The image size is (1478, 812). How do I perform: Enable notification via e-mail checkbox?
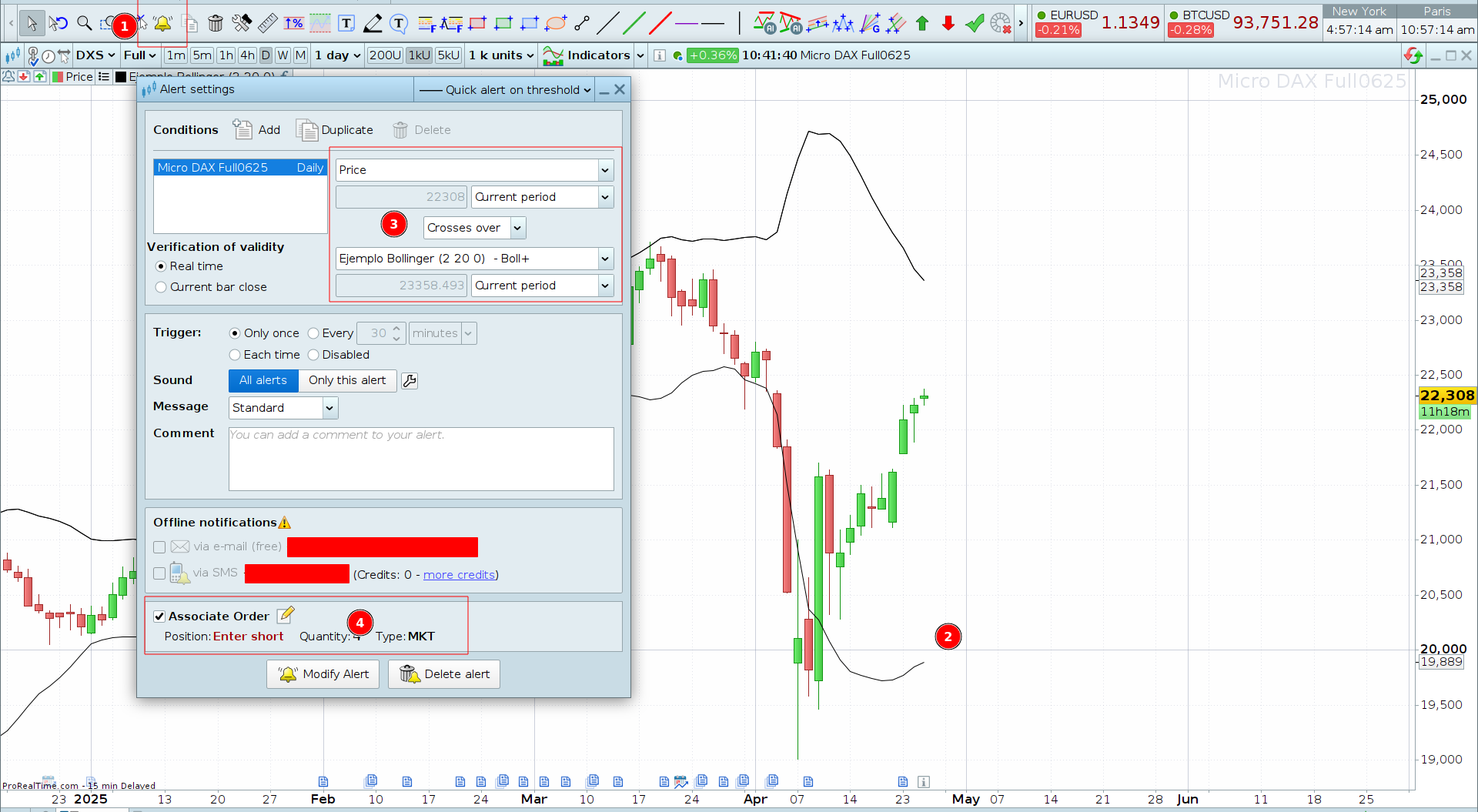(159, 547)
